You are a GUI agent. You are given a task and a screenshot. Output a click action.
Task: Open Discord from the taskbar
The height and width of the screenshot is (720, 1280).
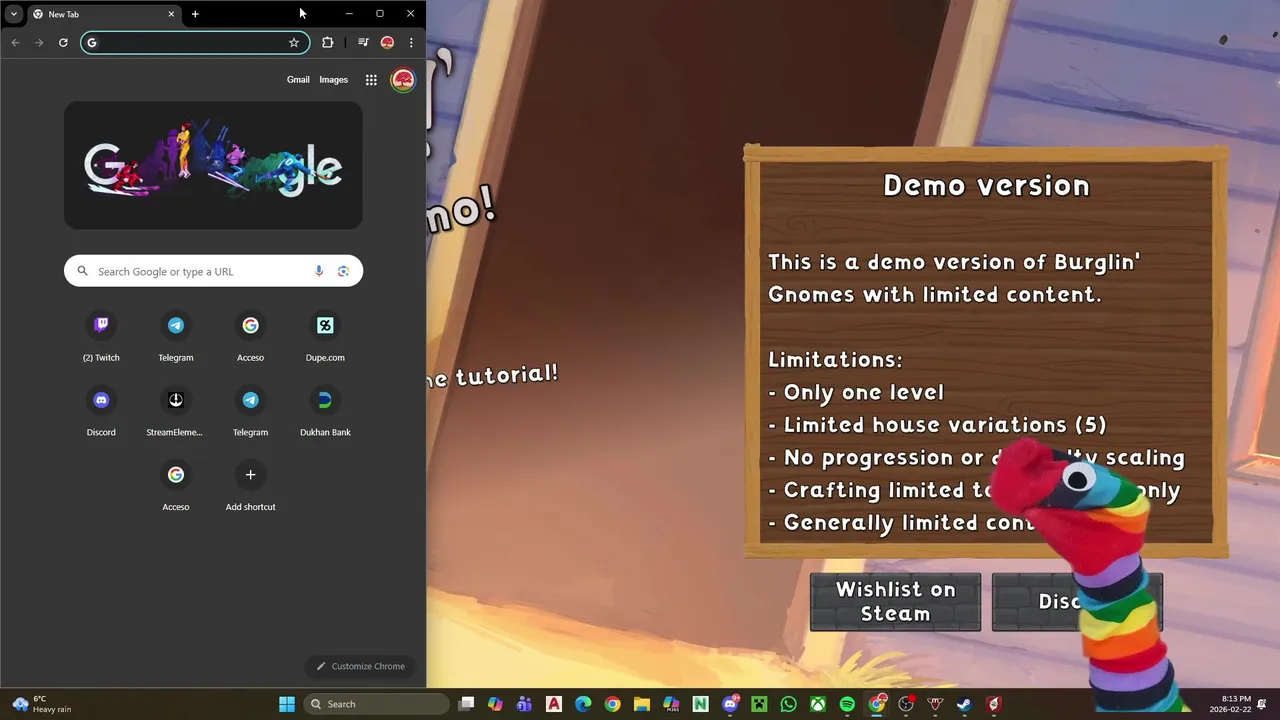(730, 704)
